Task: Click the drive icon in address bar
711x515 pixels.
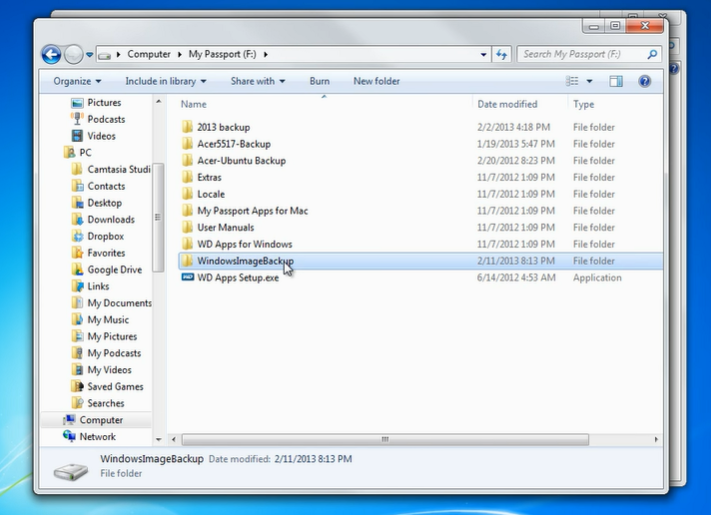Action: point(104,55)
